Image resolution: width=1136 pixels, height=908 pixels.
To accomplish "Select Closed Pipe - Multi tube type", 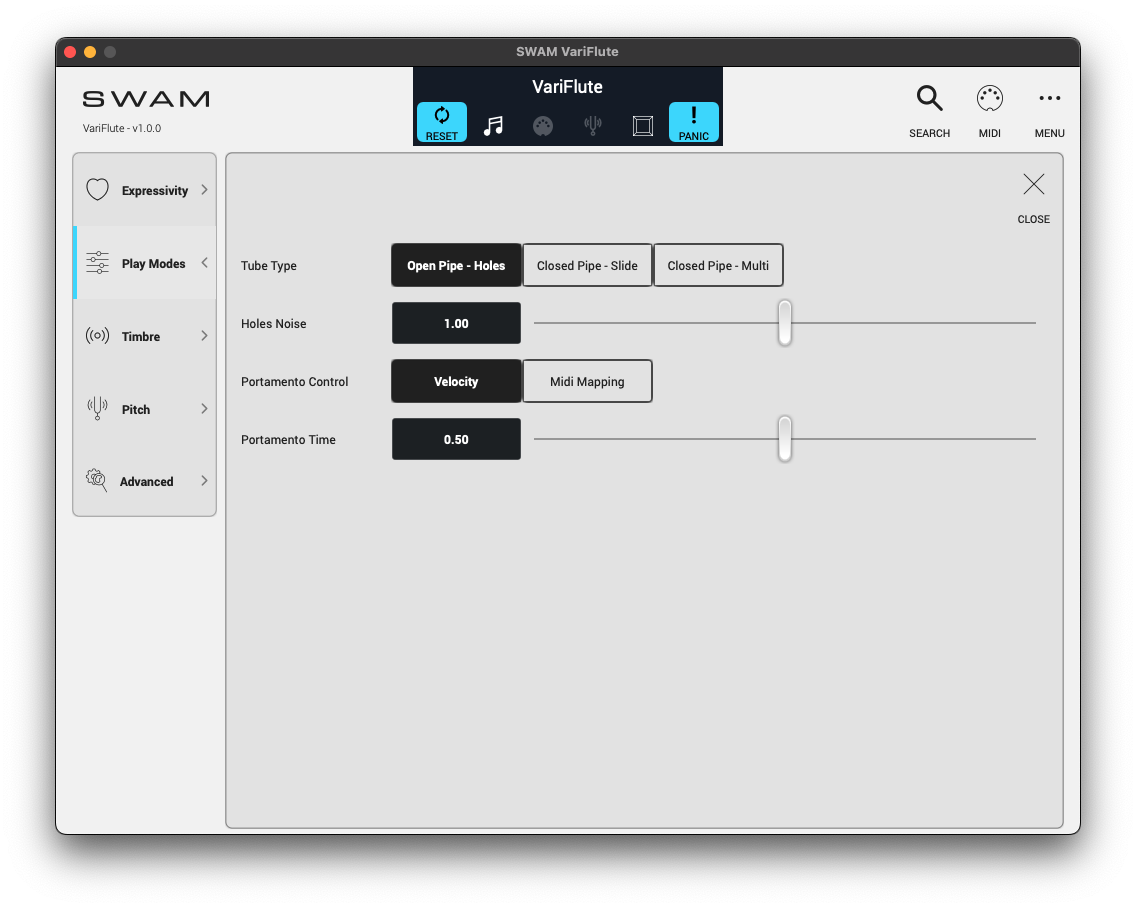I will pos(718,266).
